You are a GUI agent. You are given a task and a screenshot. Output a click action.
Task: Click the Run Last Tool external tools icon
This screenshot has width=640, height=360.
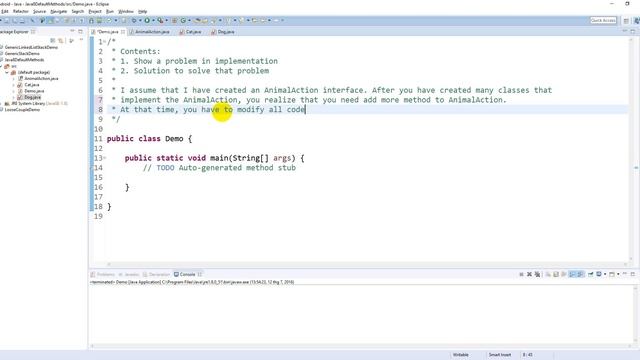click(x=160, y=20)
